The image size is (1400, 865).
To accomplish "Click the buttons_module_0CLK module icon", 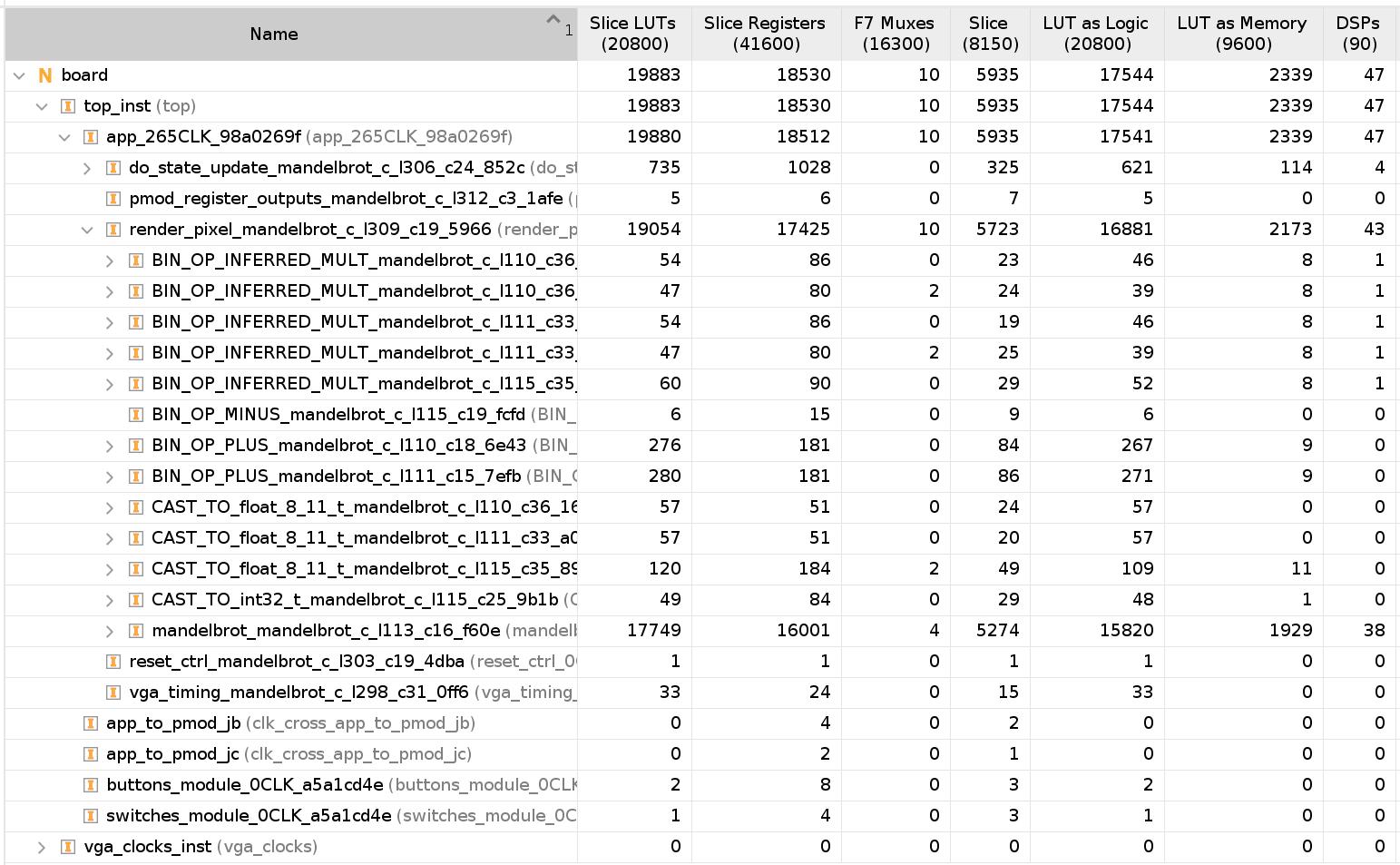I will coord(91,785).
